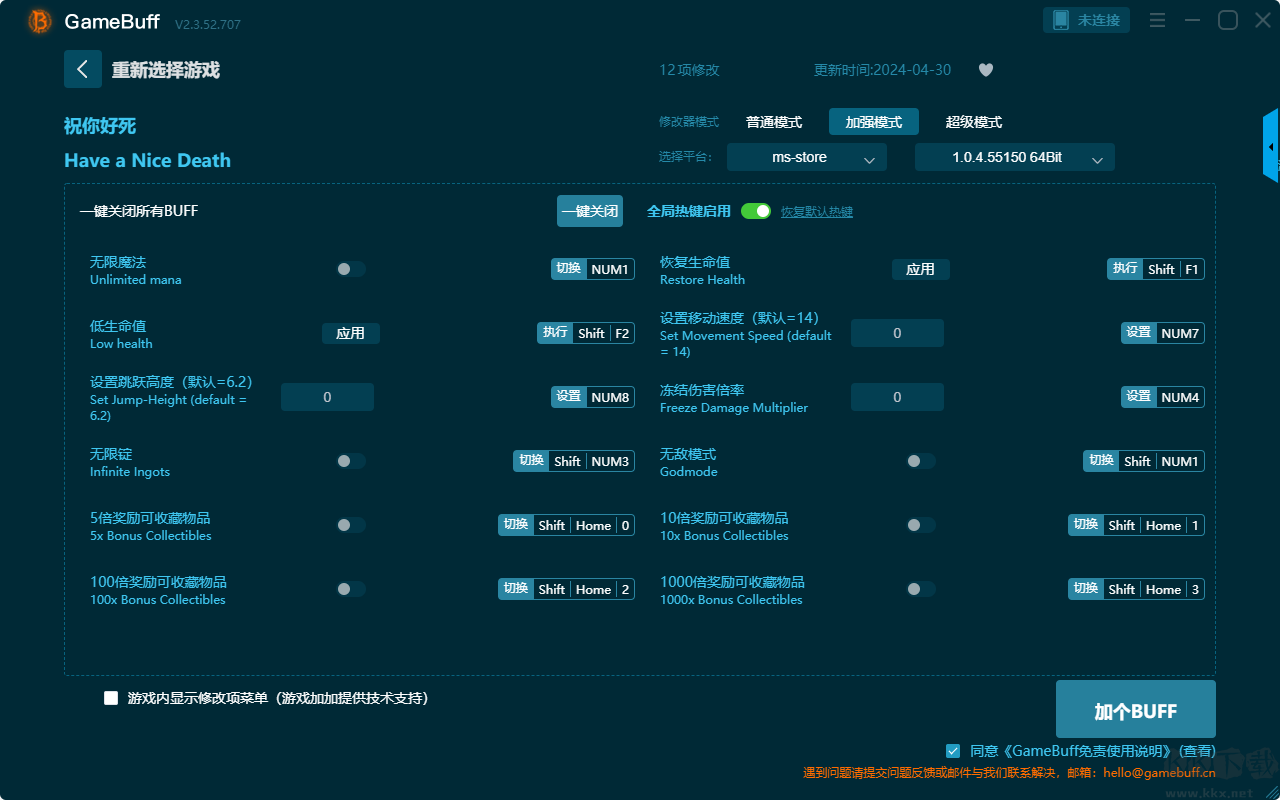Click the Have a Nice Death title
The height and width of the screenshot is (800, 1280).
(x=147, y=160)
